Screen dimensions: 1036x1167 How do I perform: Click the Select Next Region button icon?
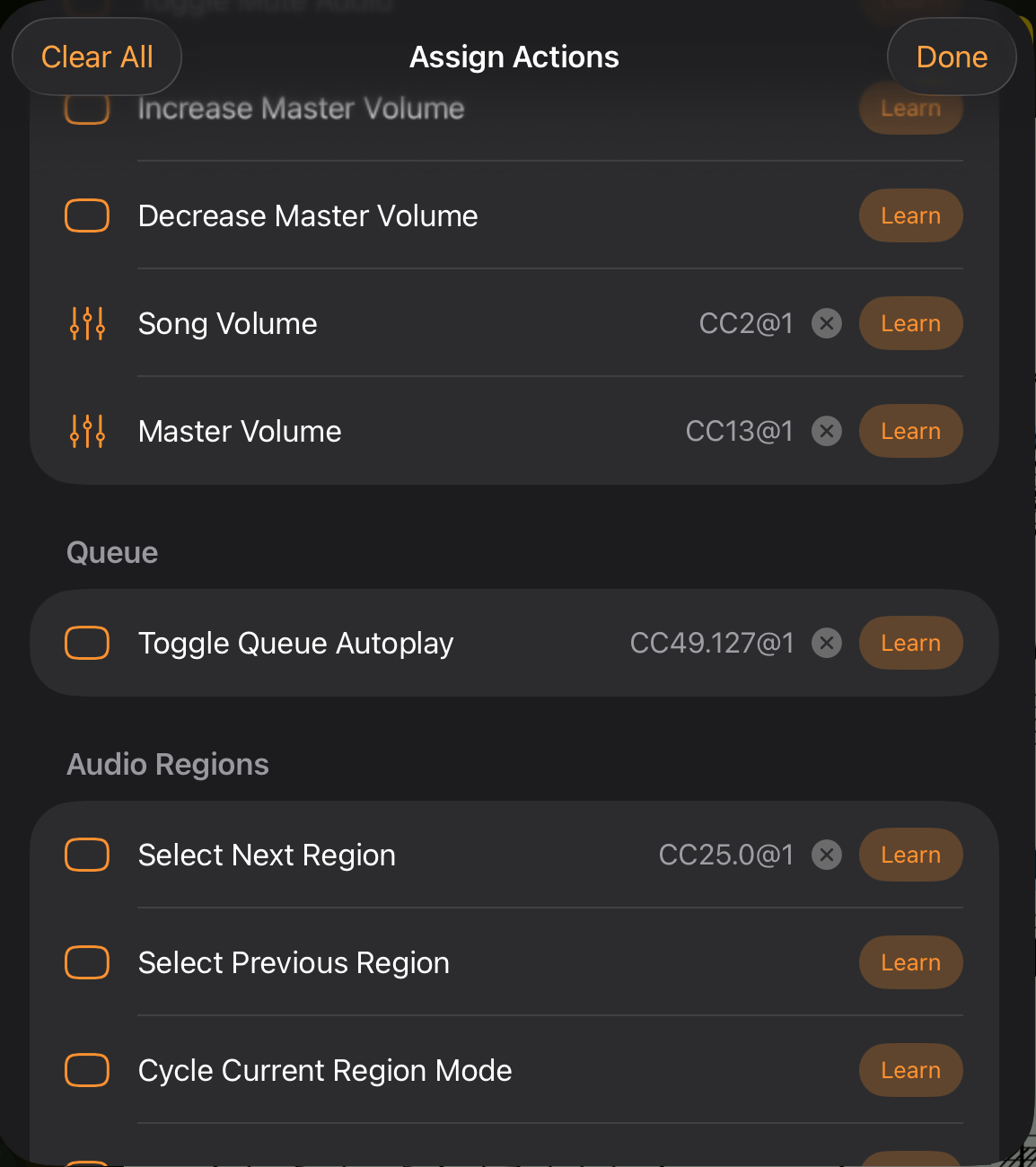tap(88, 855)
